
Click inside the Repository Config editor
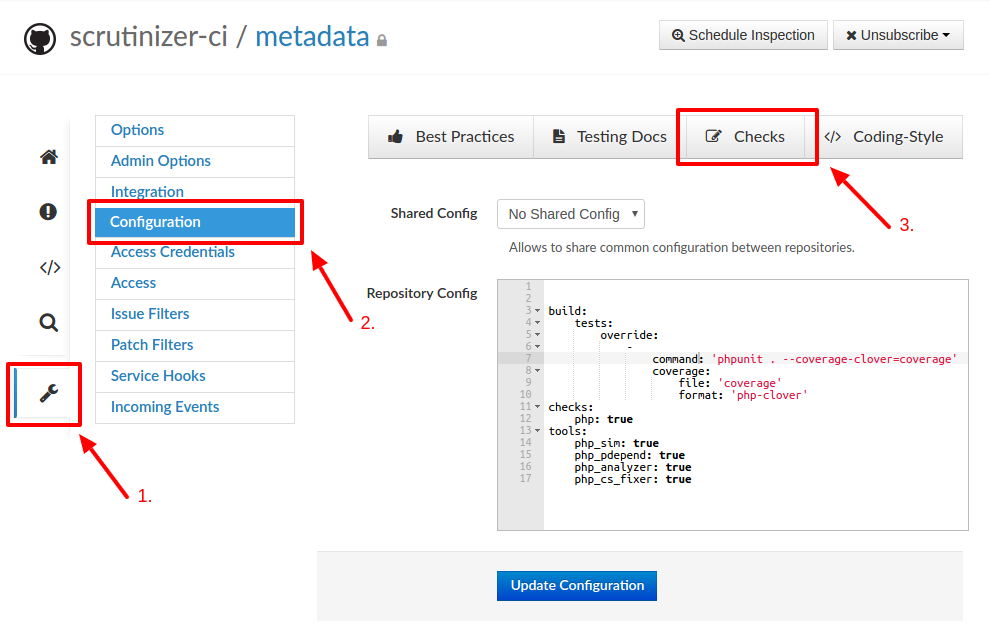[732, 405]
